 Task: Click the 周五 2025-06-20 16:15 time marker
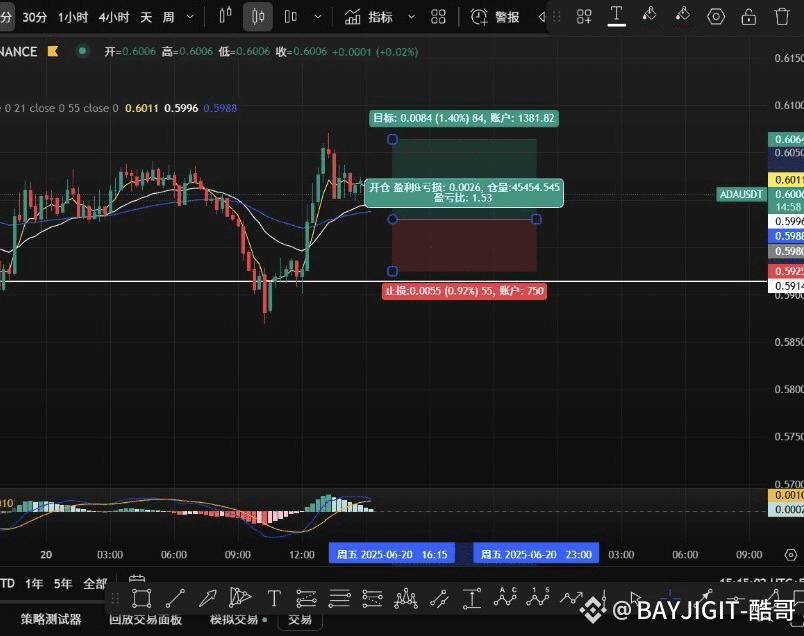pyautogui.click(x=392, y=554)
